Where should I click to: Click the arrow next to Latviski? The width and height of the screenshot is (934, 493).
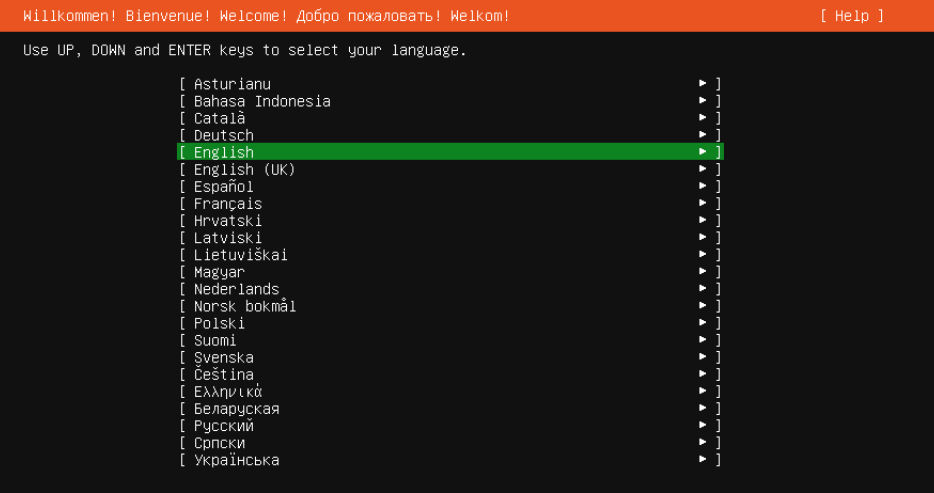pos(704,238)
